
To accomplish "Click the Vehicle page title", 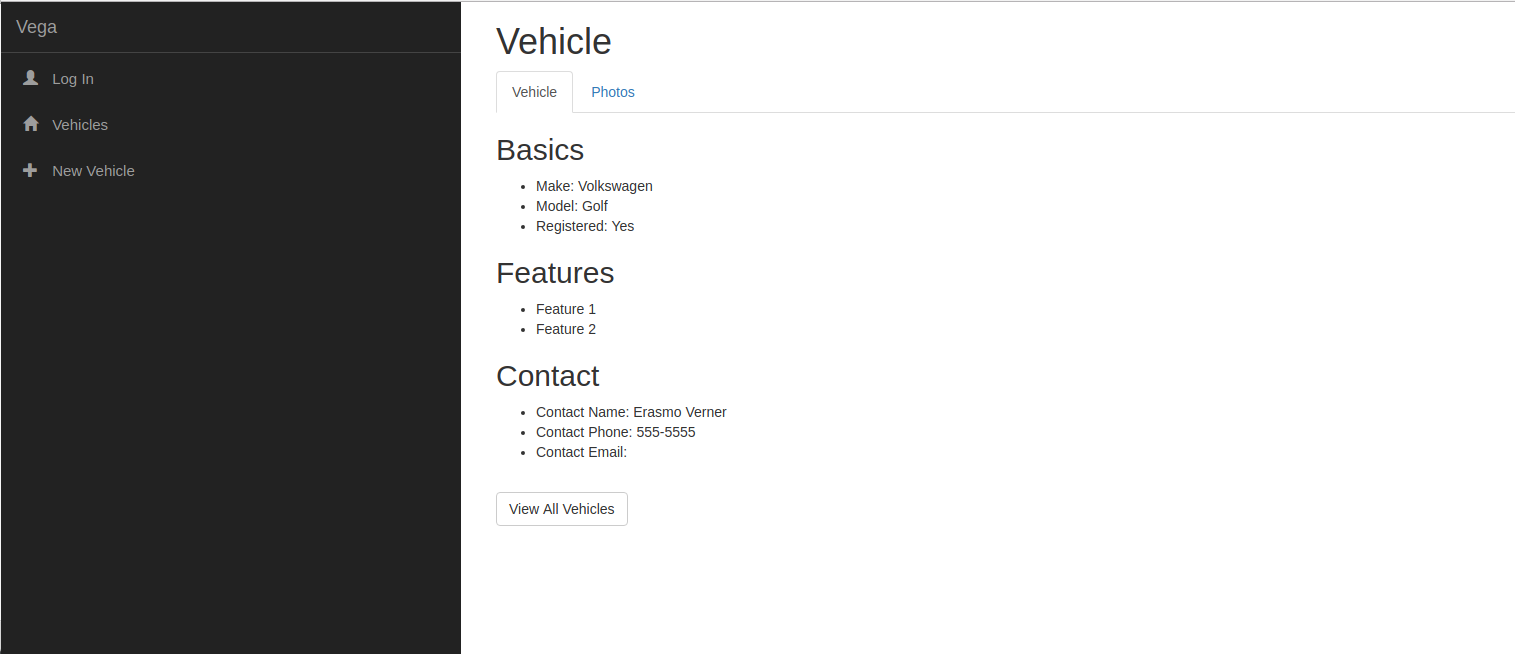I will [553, 41].
